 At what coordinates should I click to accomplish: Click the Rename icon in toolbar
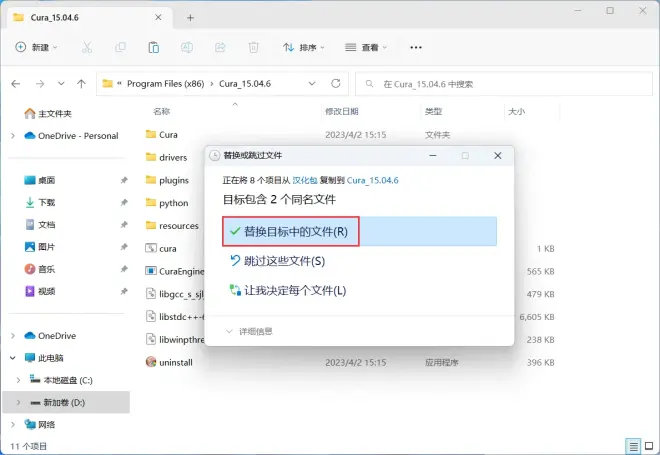(x=187, y=47)
